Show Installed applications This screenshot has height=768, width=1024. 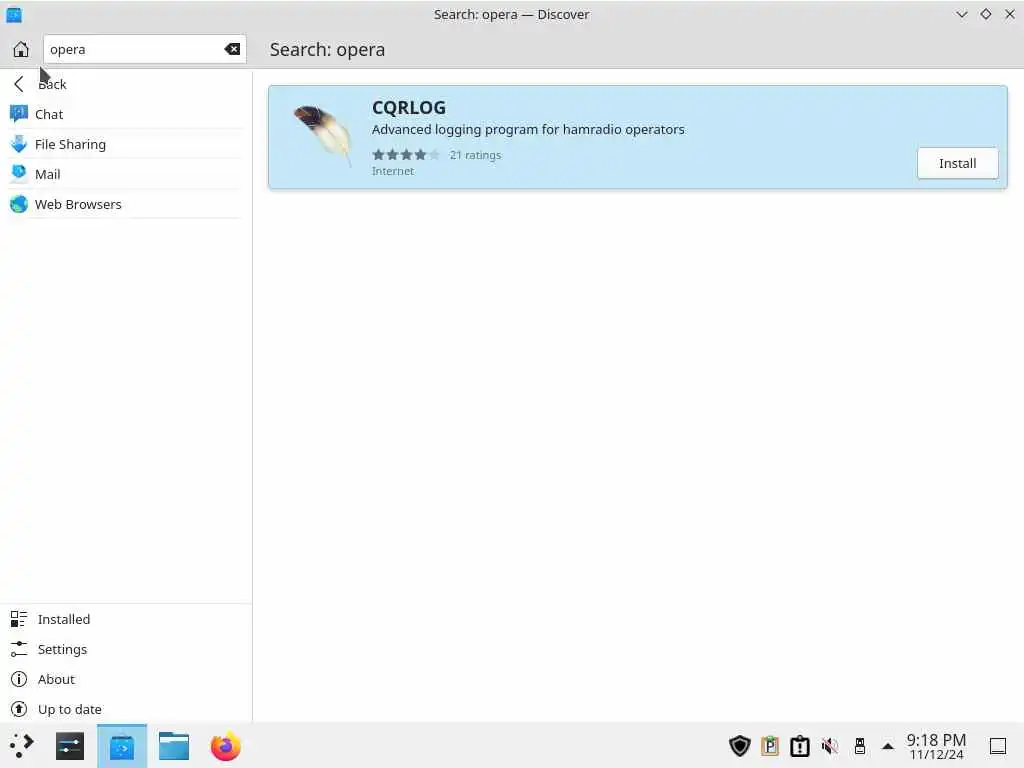coord(126,619)
